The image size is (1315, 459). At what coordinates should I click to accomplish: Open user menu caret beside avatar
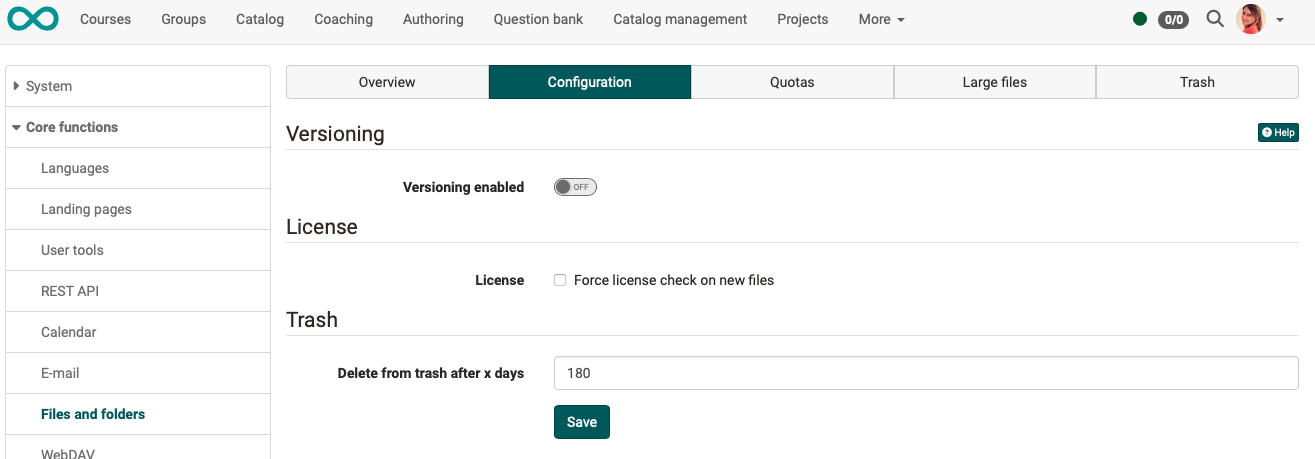tap(1280, 20)
